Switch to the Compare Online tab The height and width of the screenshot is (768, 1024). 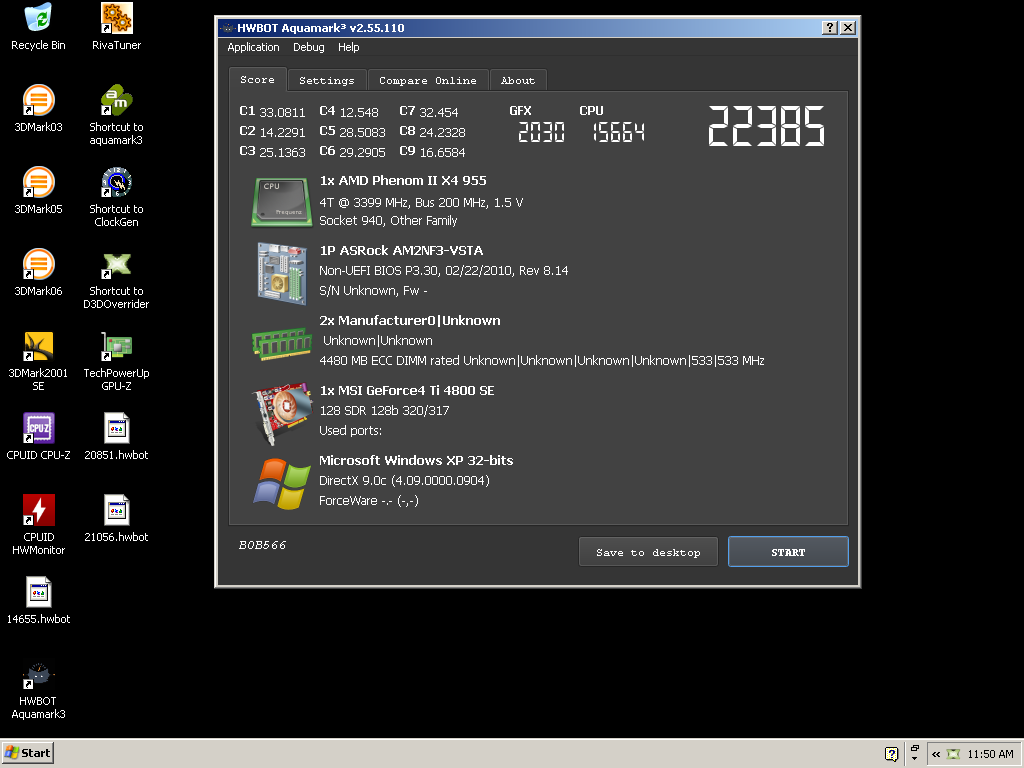(x=428, y=80)
